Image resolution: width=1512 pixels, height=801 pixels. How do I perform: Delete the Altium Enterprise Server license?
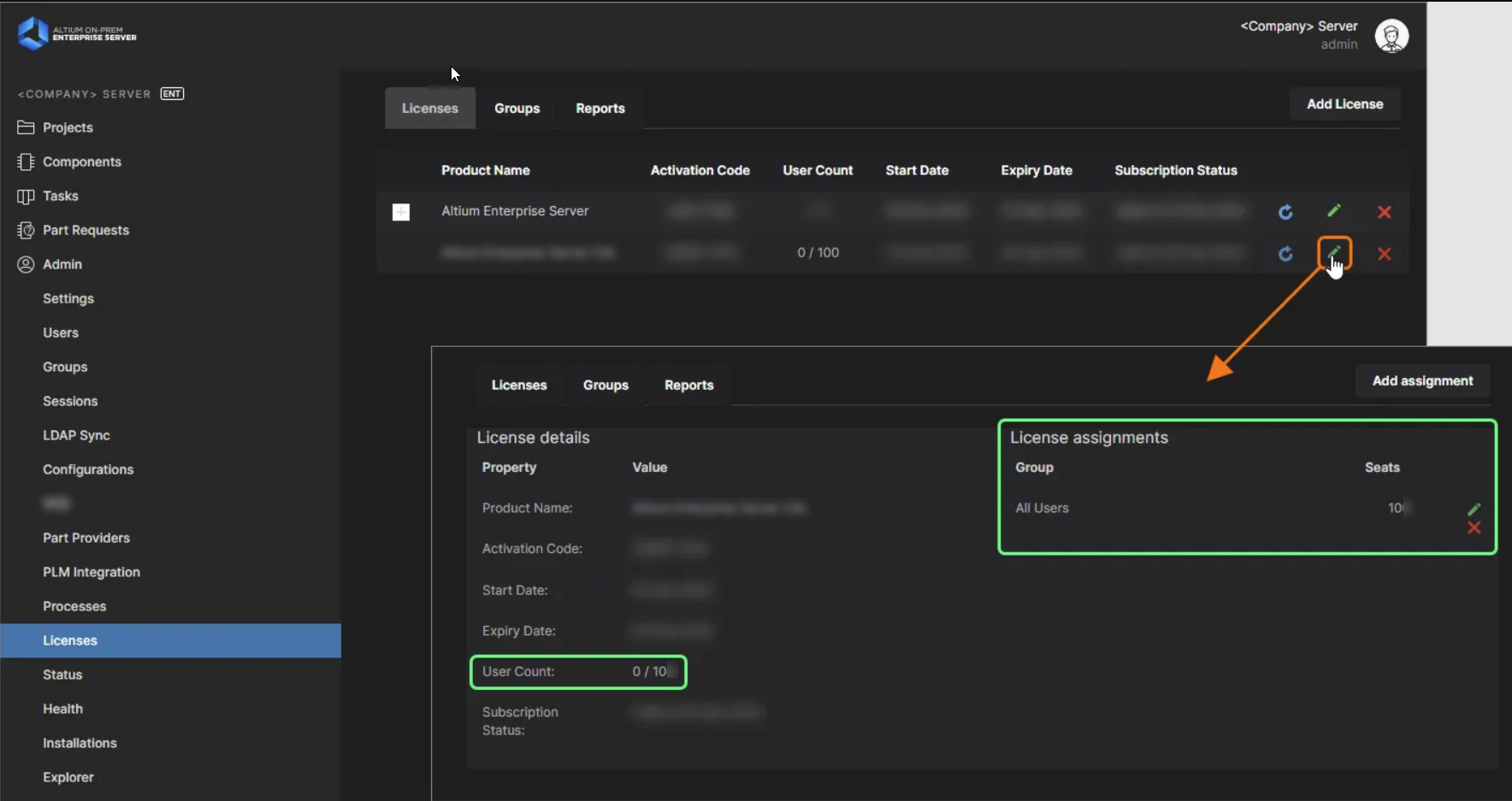coord(1384,212)
